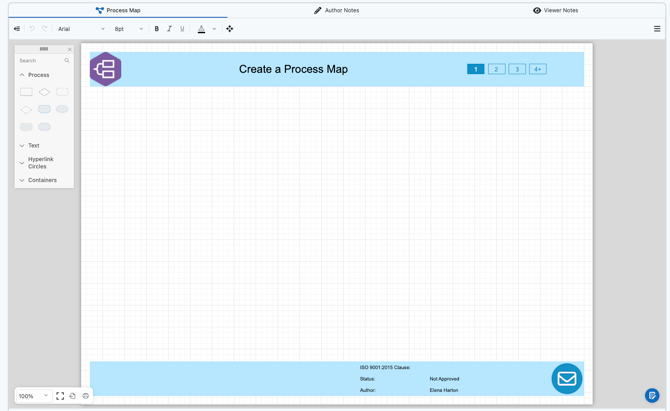Screen dimensions: 670x411
Task: Switch to the Viewer Notes tab
Action: pyautogui.click(x=555, y=10)
